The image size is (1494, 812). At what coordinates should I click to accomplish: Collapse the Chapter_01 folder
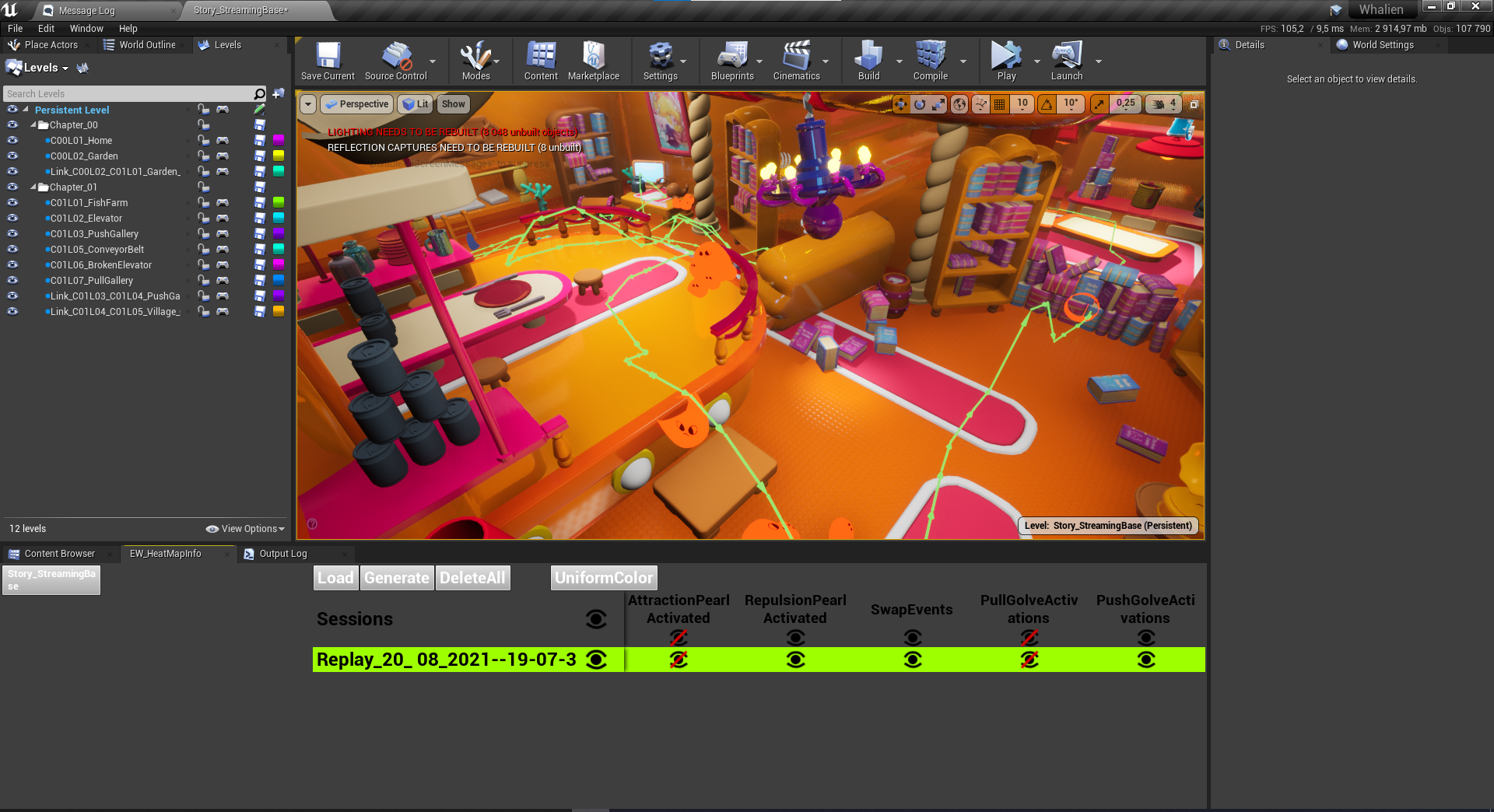coord(33,187)
